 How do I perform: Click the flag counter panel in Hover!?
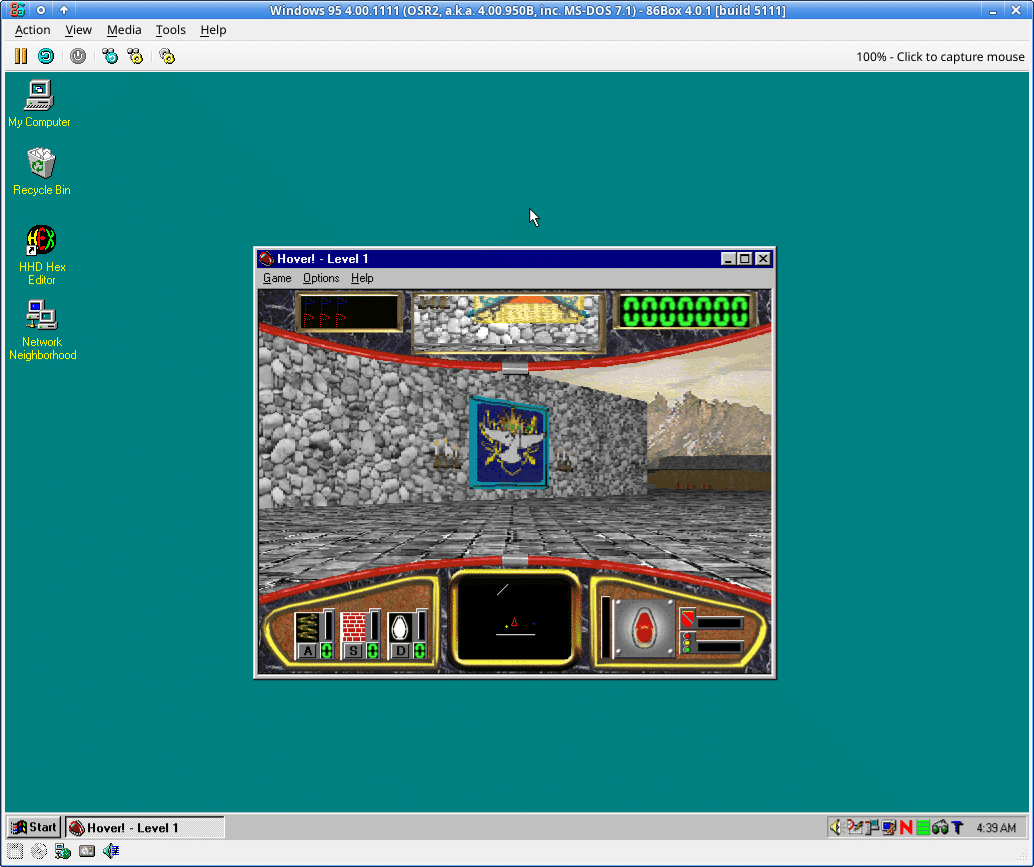click(x=350, y=311)
